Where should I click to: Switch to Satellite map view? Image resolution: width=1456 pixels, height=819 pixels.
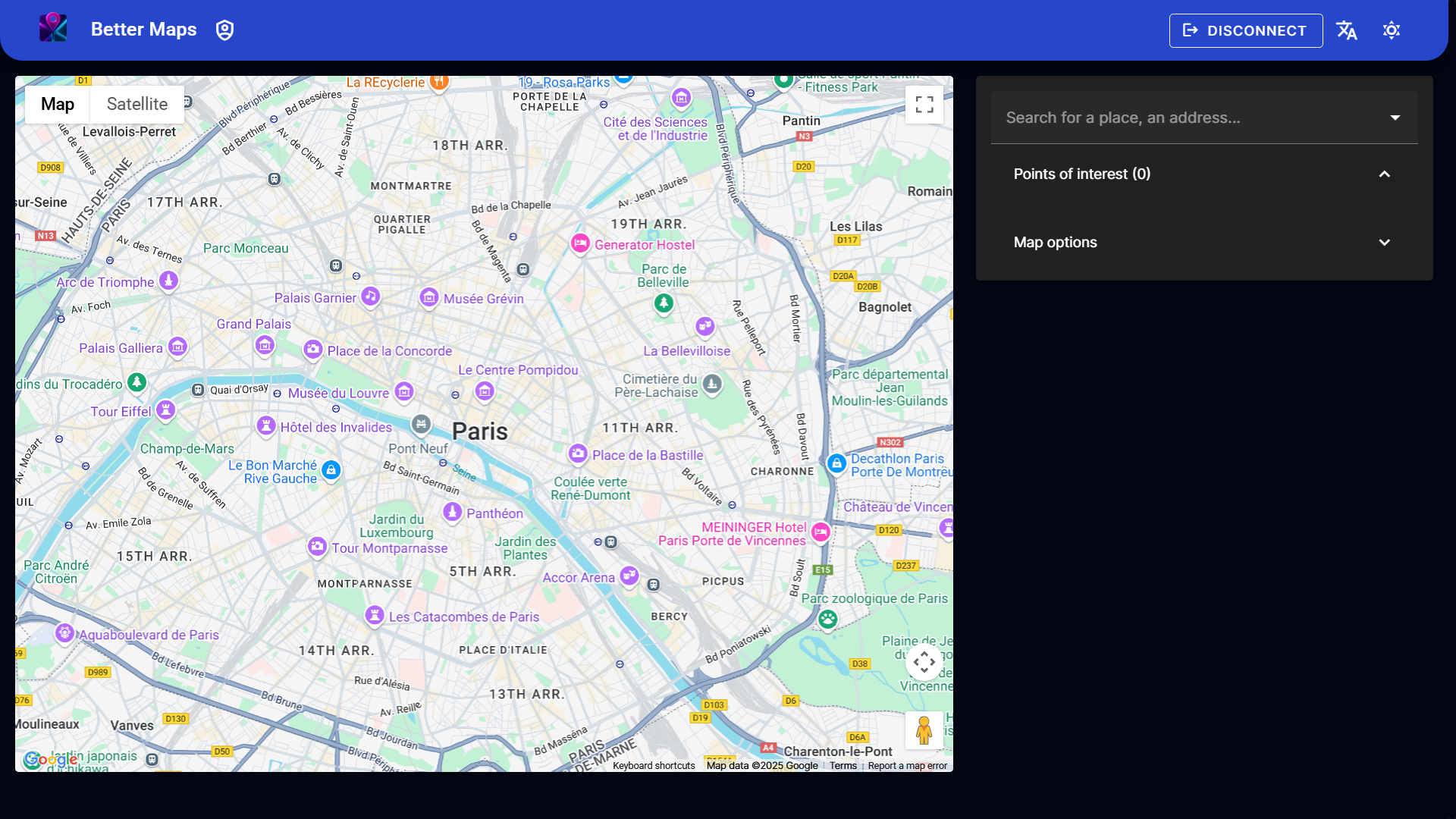[137, 105]
